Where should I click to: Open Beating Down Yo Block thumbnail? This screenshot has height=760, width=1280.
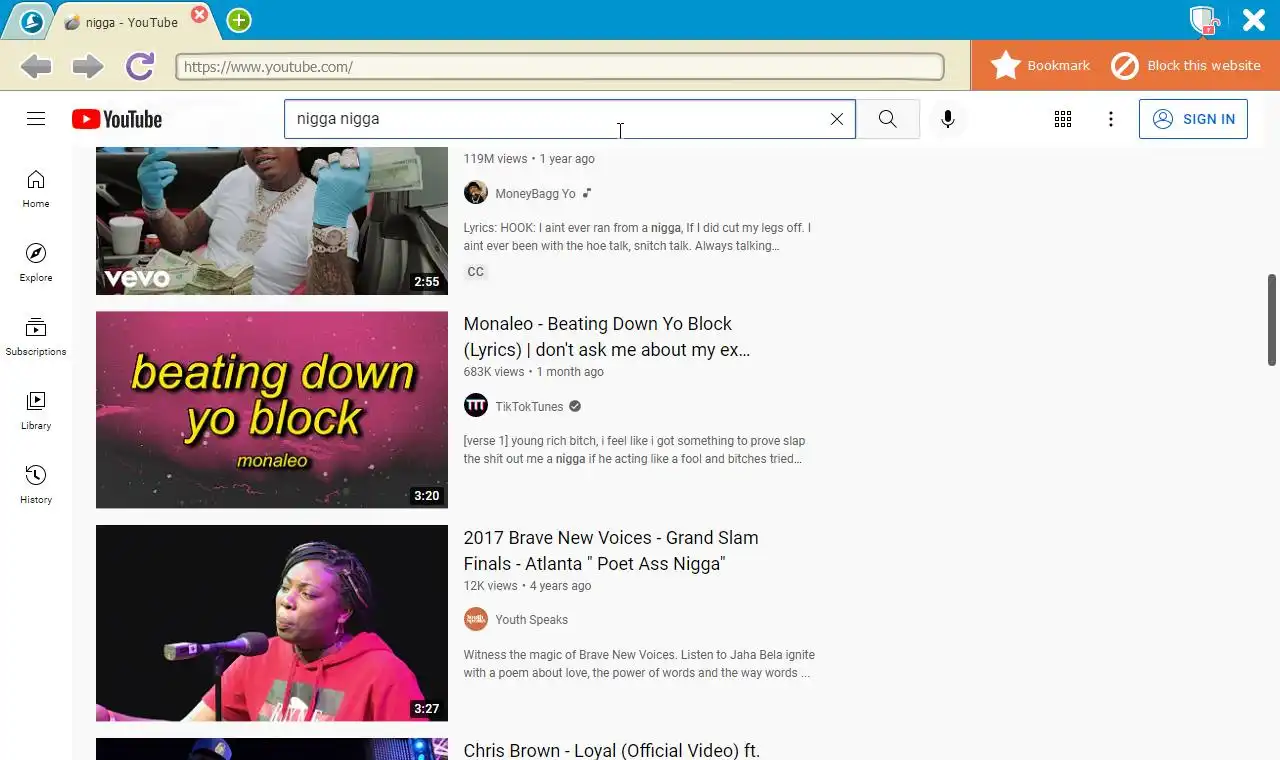coord(272,410)
